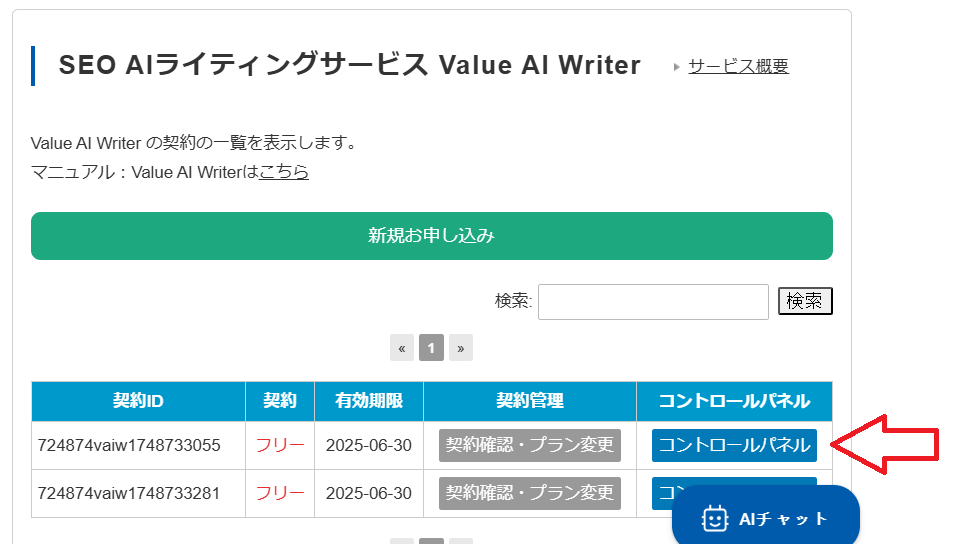978x544 pixels.
Task: Click the 検索 button
Action: tap(805, 301)
